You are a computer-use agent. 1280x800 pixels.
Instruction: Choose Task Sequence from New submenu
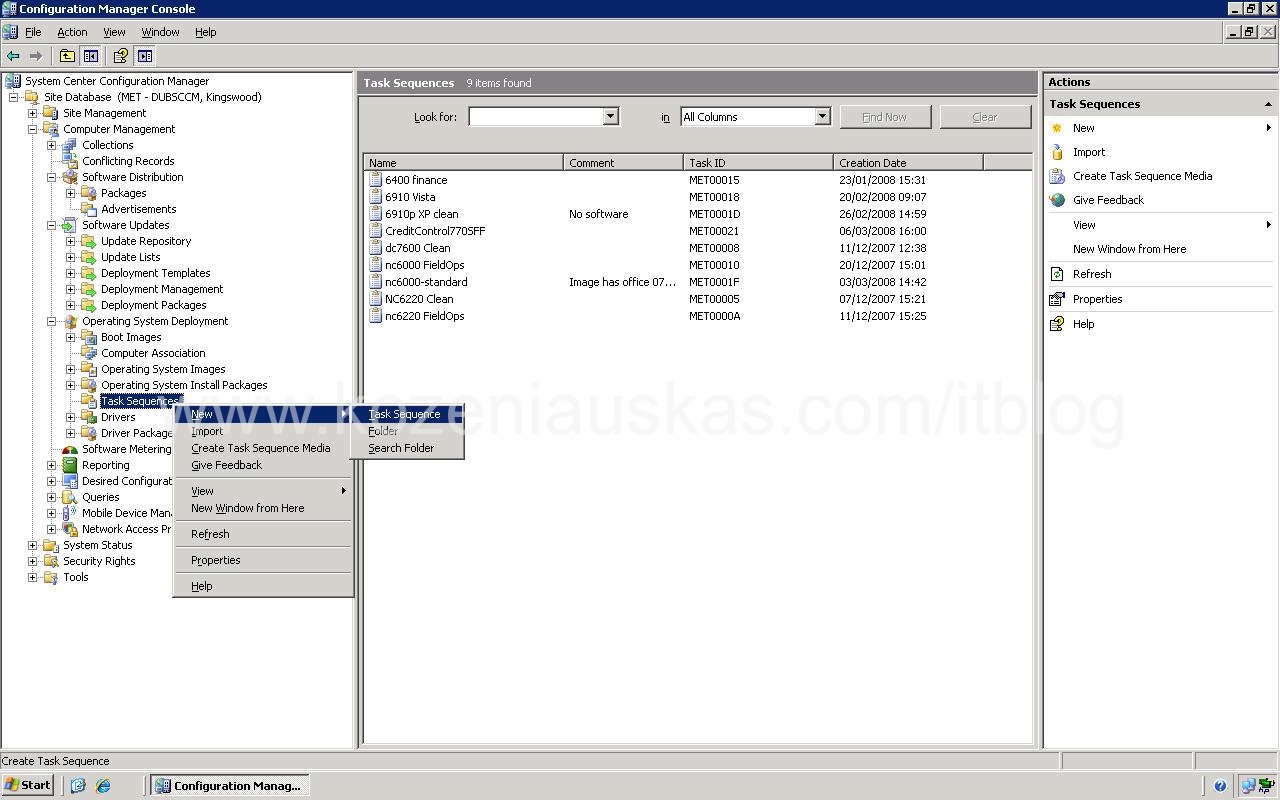tap(407, 414)
